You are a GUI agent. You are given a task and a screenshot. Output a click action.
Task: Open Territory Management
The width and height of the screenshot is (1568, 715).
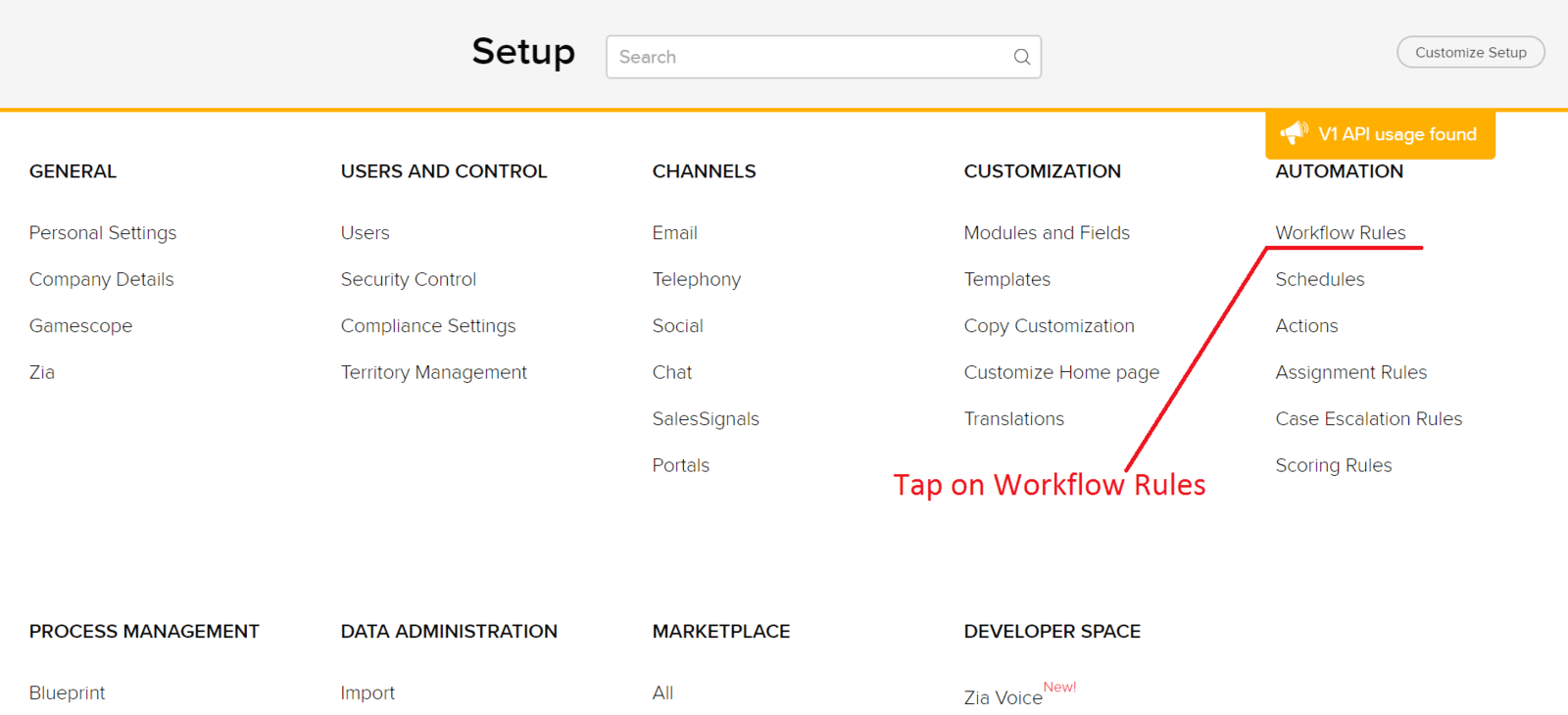coord(434,372)
